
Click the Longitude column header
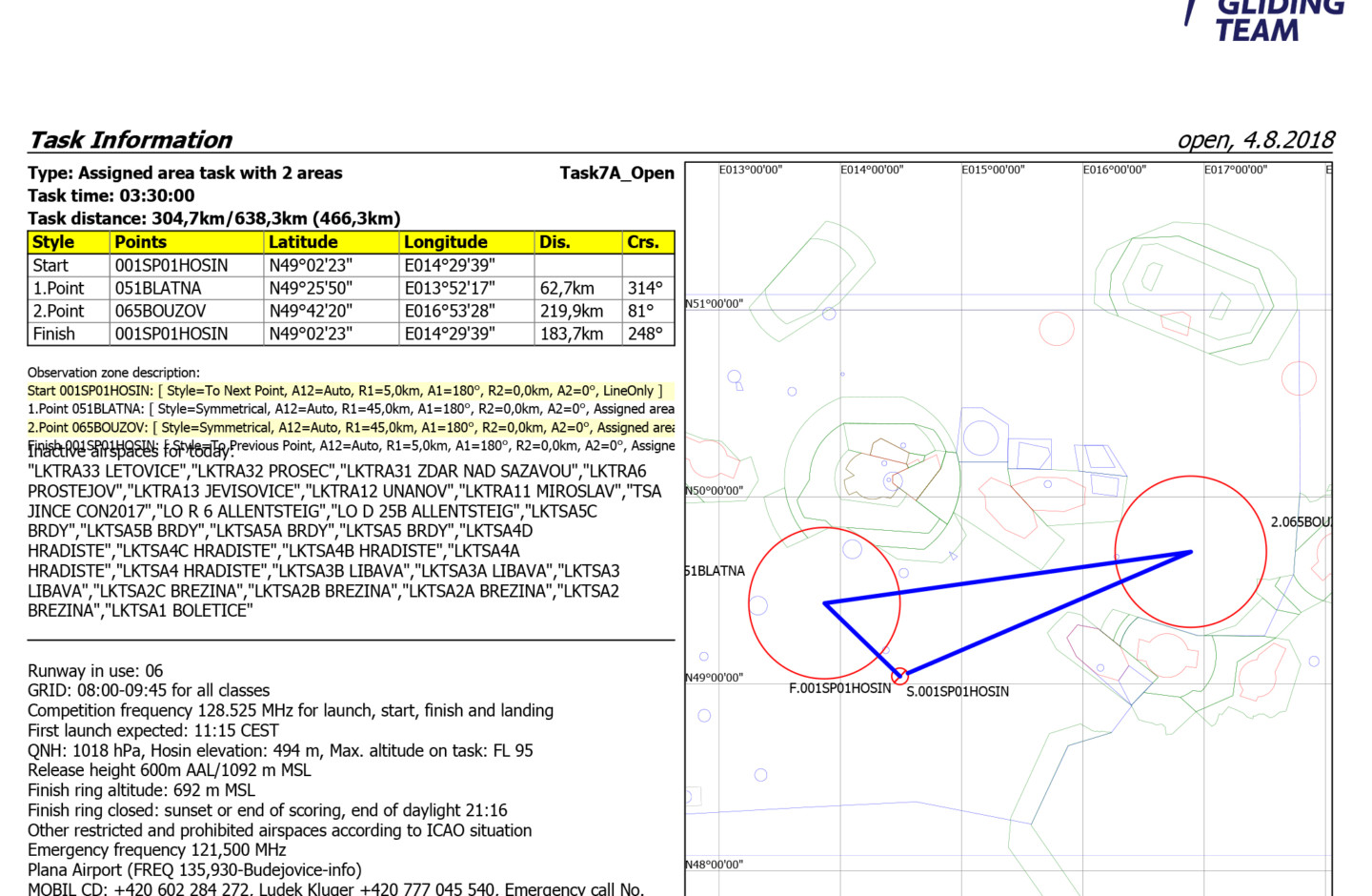pos(445,242)
